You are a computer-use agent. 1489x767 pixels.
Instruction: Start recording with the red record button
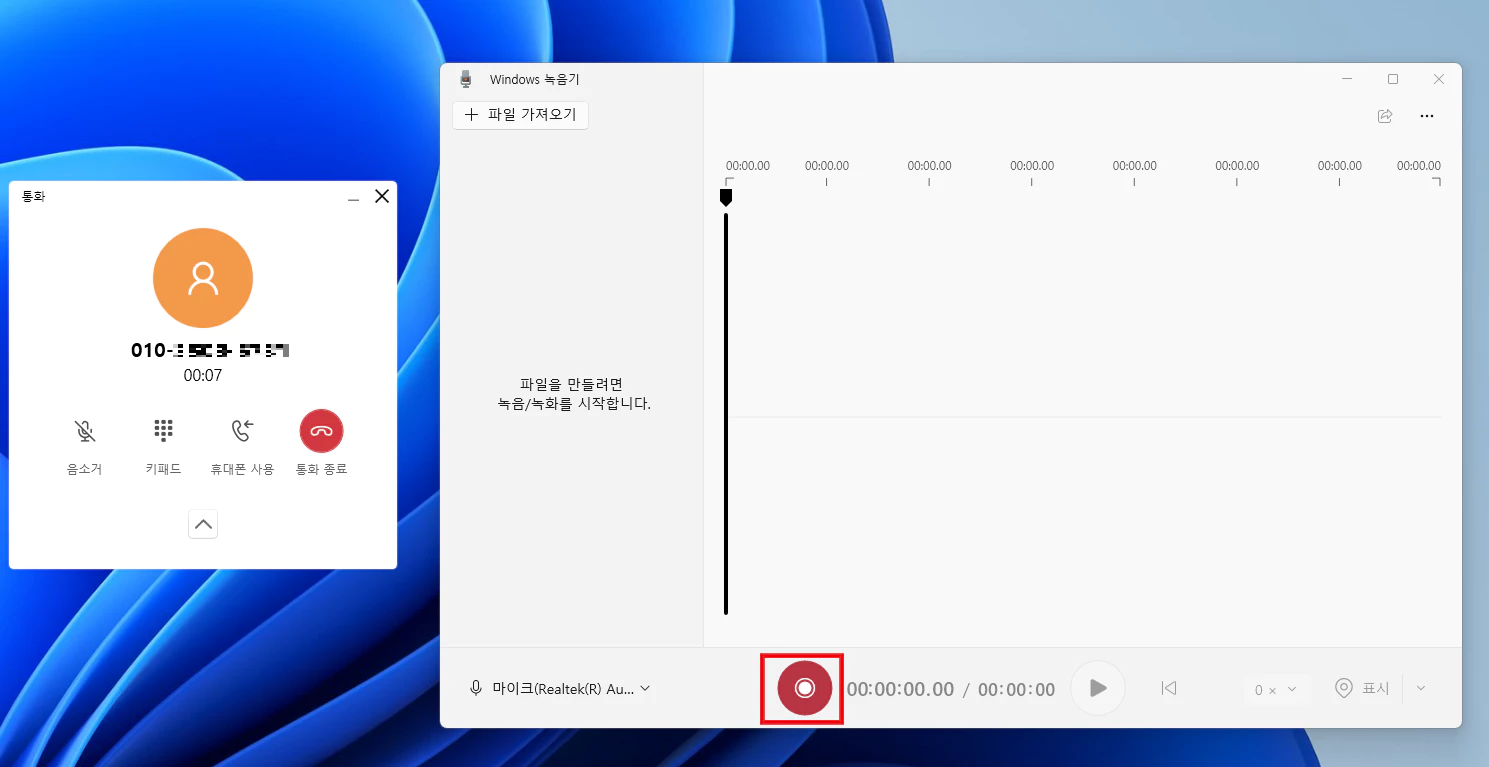804,688
